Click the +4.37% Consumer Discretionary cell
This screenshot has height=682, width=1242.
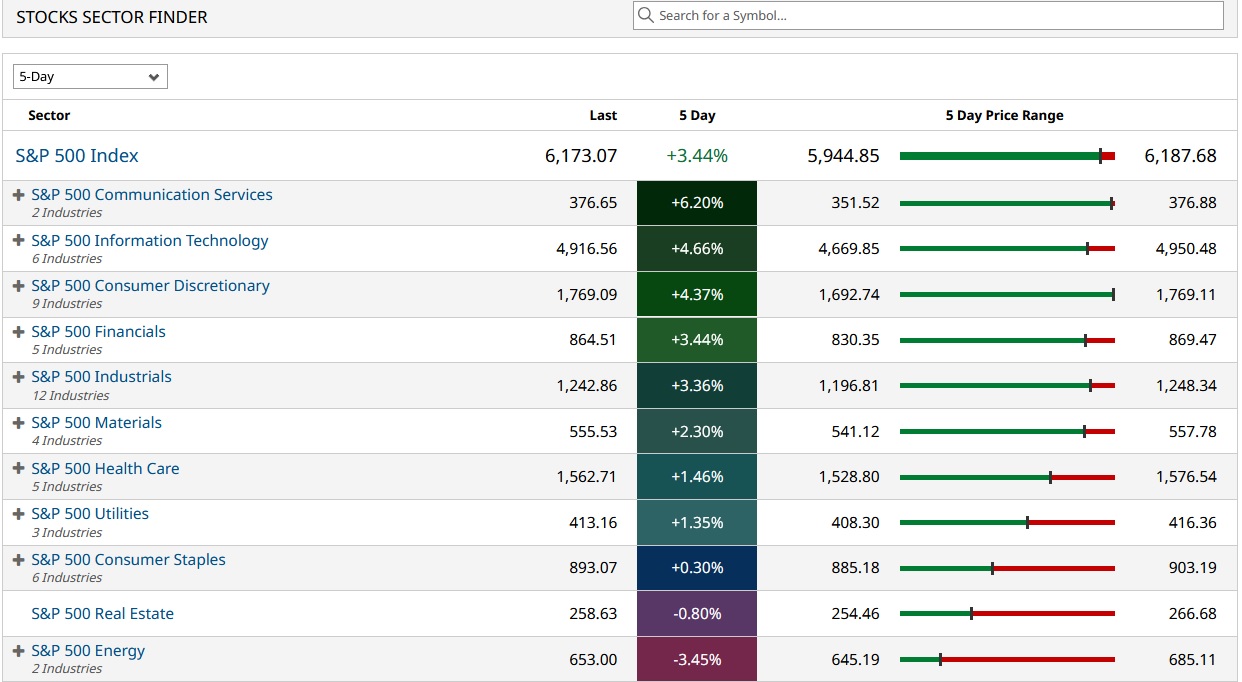tap(697, 294)
